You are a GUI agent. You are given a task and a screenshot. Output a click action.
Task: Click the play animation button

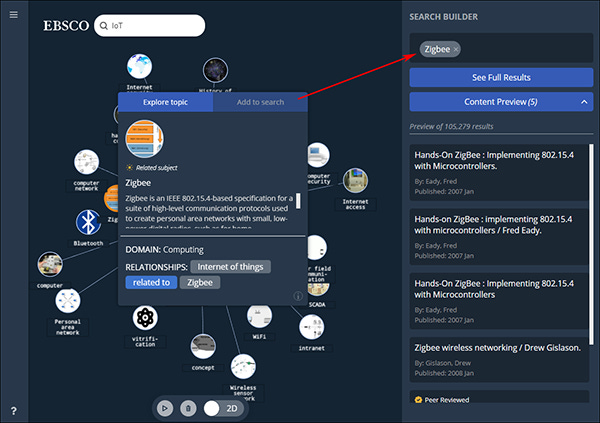click(x=165, y=408)
